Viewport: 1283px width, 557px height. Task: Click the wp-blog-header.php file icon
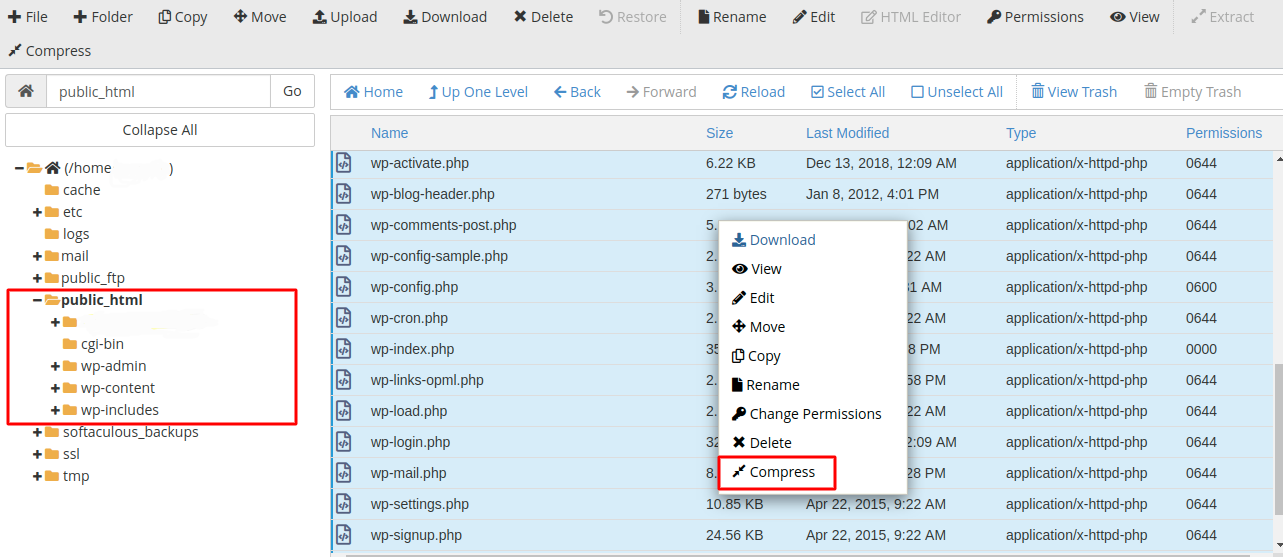coord(344,194)
